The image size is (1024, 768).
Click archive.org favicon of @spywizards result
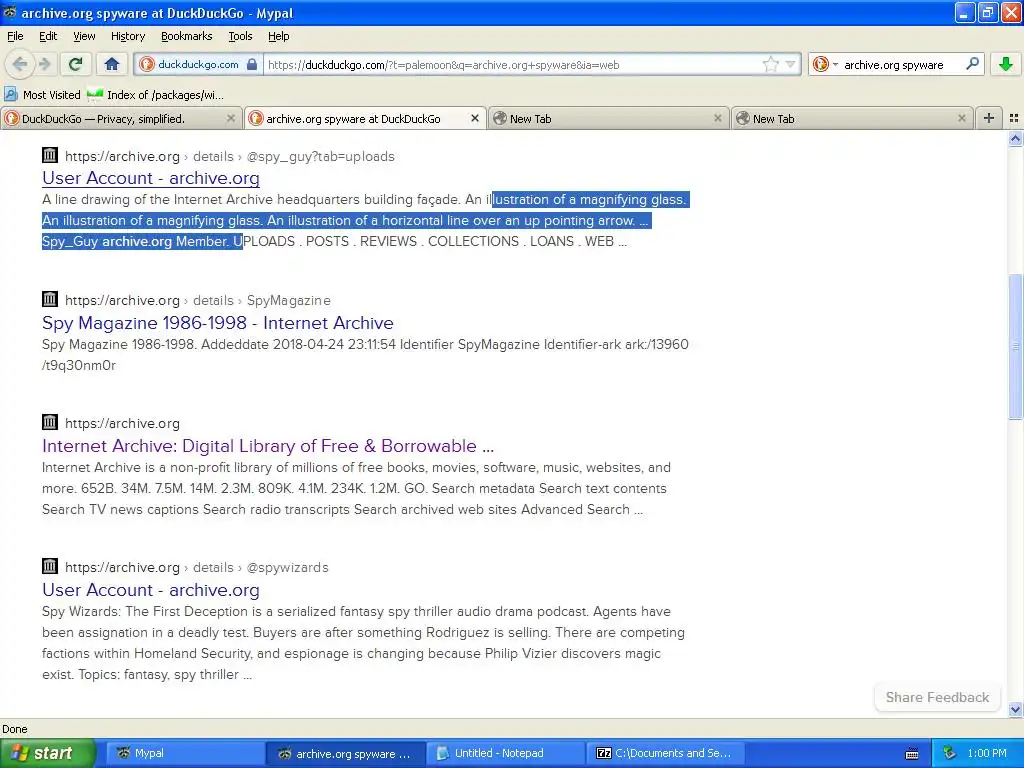tap(50, 566)
